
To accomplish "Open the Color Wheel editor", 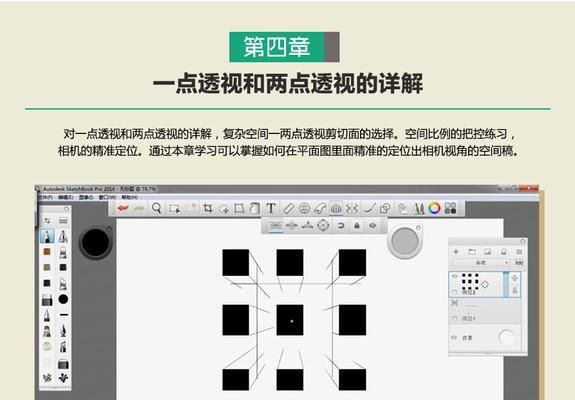I will 434,208.
